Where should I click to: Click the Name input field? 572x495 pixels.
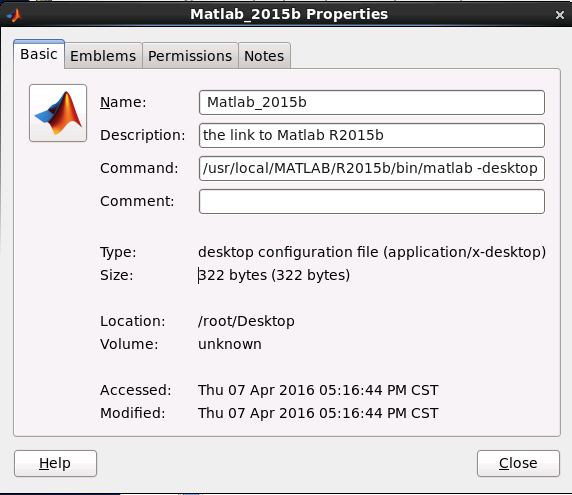pyautogui.click(x=372, y=103)
